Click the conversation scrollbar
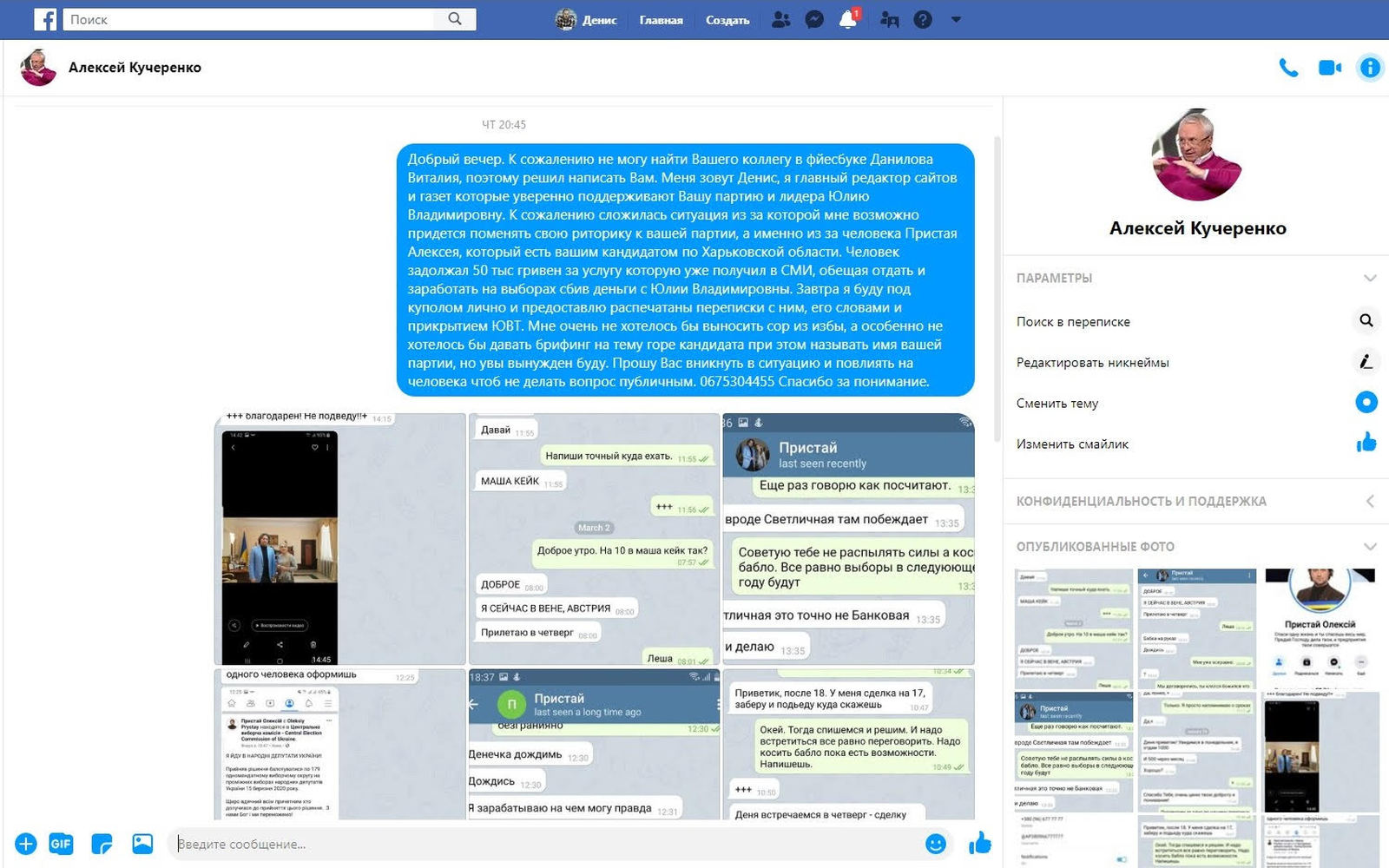This screenshot has width=1389, height=868. (x=997, y=291)
